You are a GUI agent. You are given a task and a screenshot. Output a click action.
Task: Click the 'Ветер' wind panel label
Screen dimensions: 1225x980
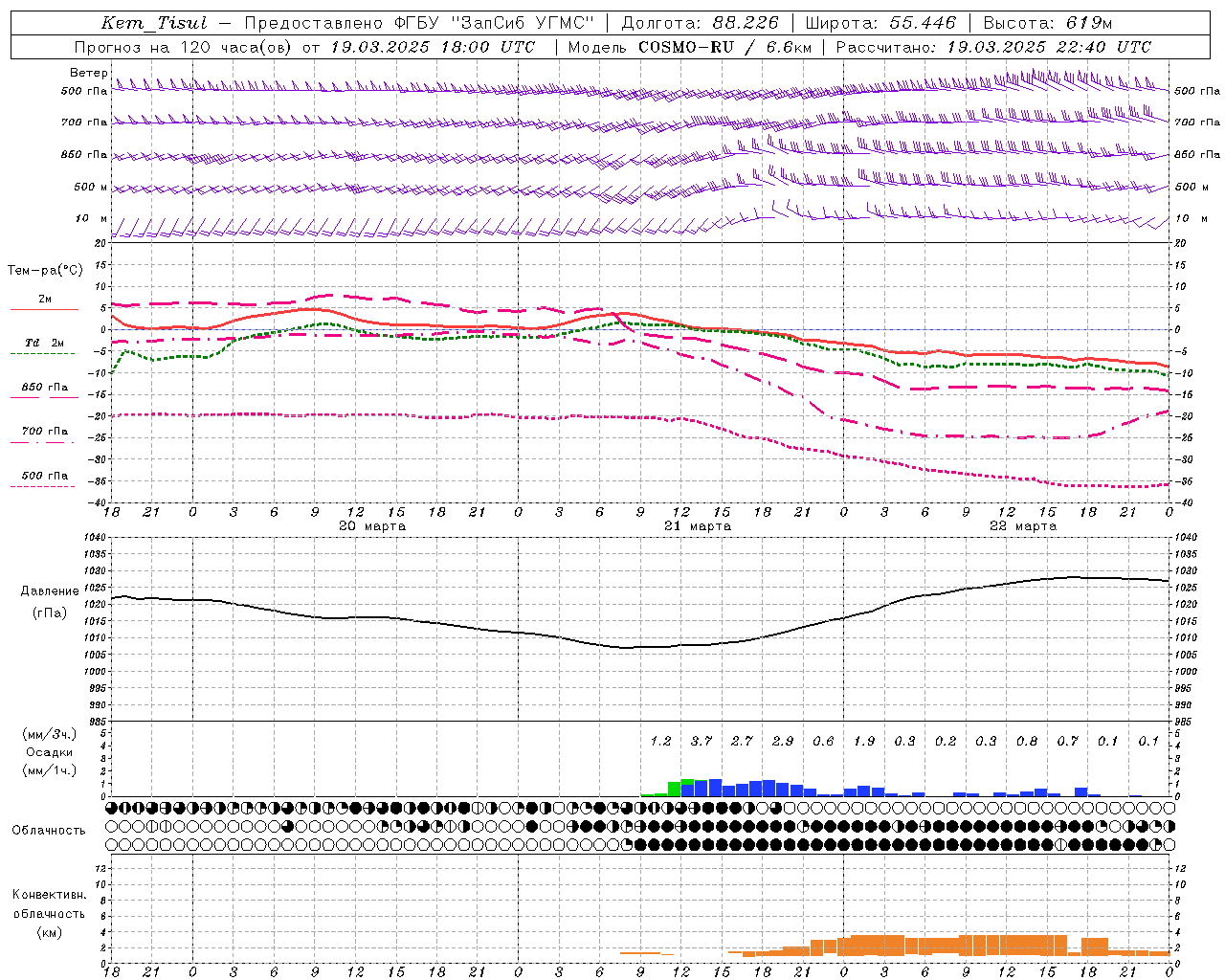(88, 73)
